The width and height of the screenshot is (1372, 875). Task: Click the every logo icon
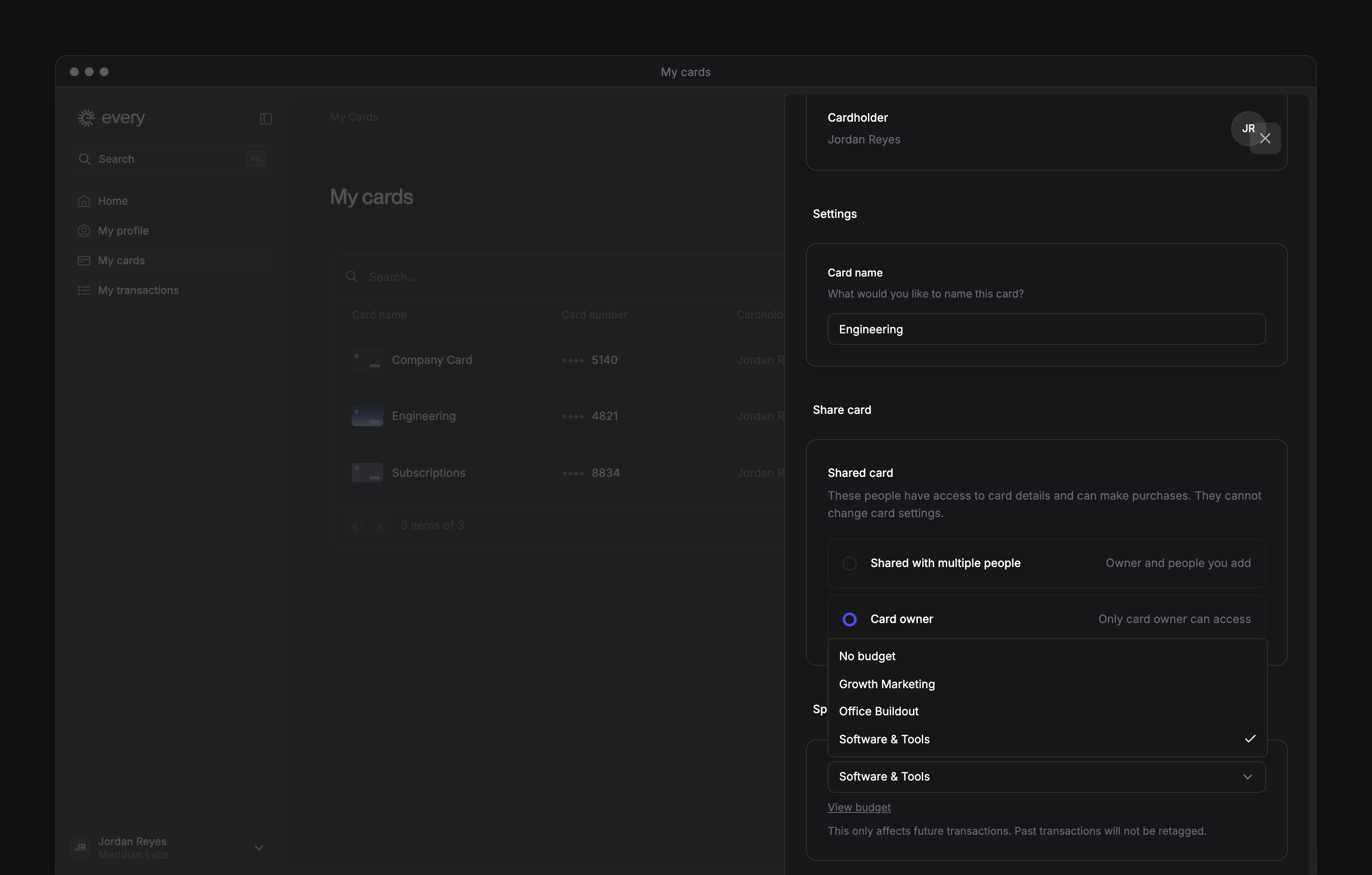coord(87,118)
